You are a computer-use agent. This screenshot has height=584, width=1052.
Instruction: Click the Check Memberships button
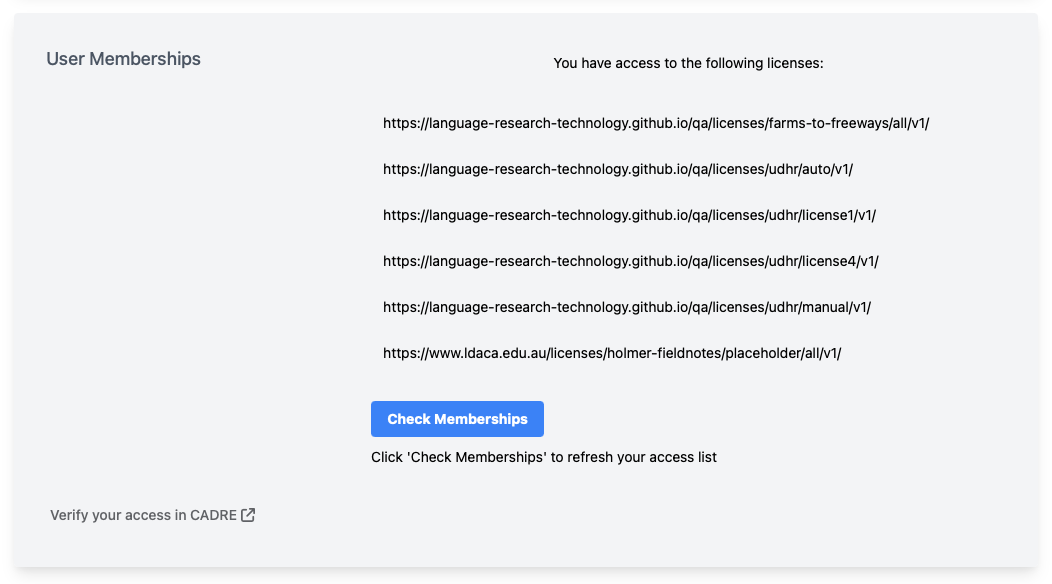457,419
